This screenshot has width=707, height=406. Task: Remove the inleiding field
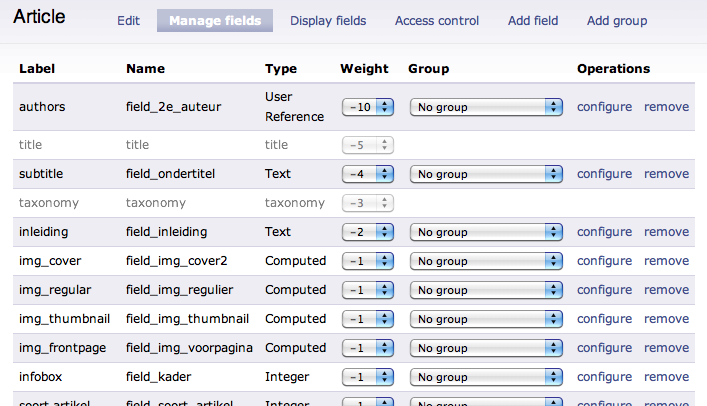pos(666,232)
